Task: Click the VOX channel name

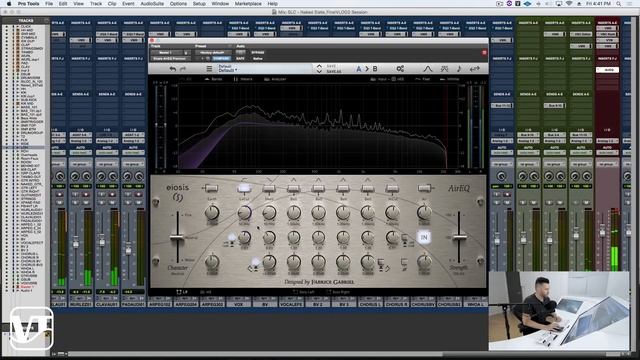Action: pos(239,304)
